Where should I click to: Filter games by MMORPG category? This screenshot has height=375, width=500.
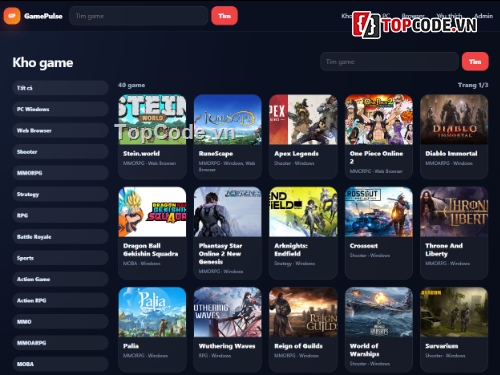[x=60, y=173]
